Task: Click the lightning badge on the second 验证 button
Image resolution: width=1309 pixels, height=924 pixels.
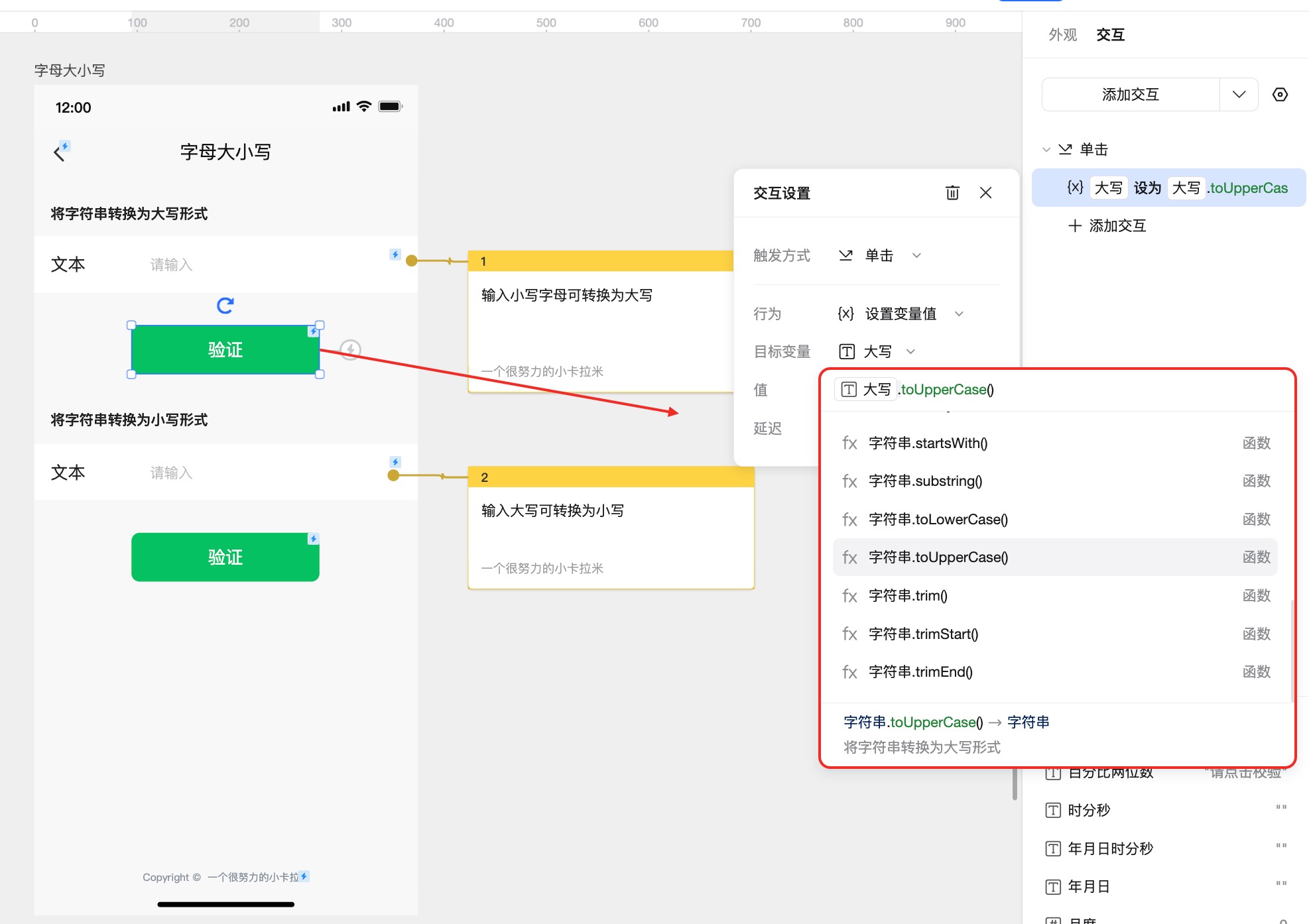Action: [313, 539]
